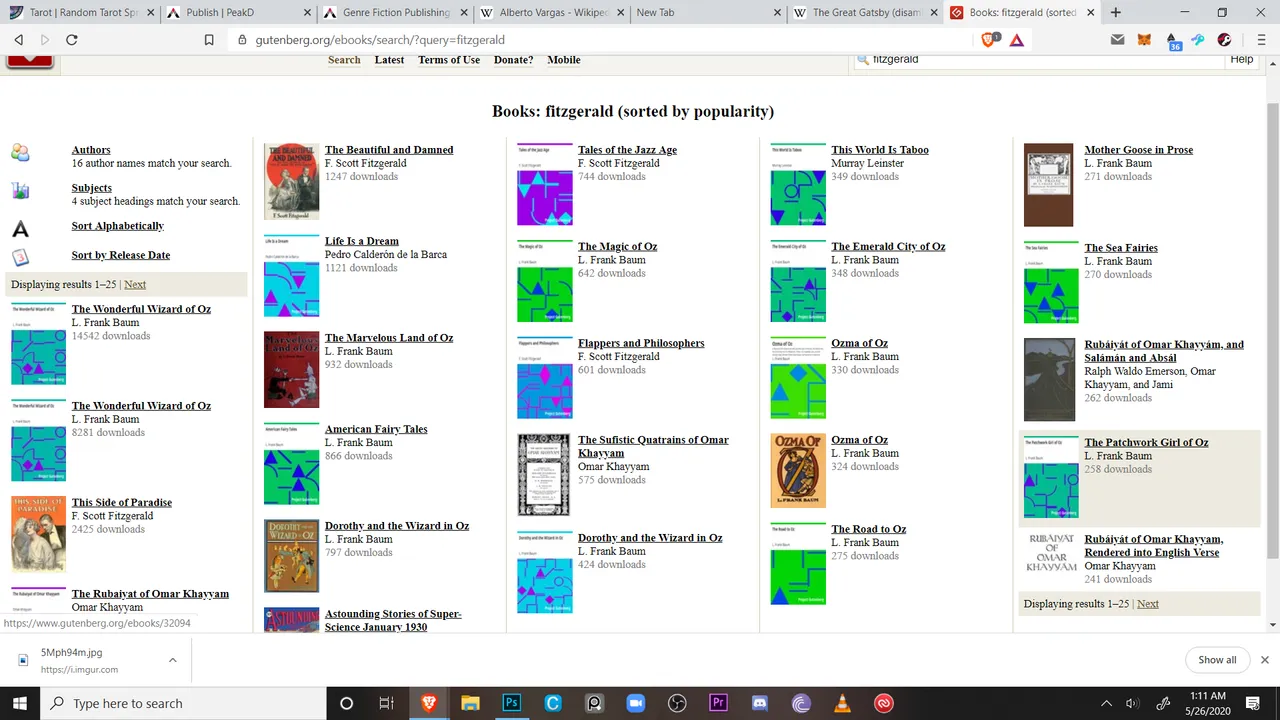Close the downloads bar

pyautogui.click(x=1264, y=660)
